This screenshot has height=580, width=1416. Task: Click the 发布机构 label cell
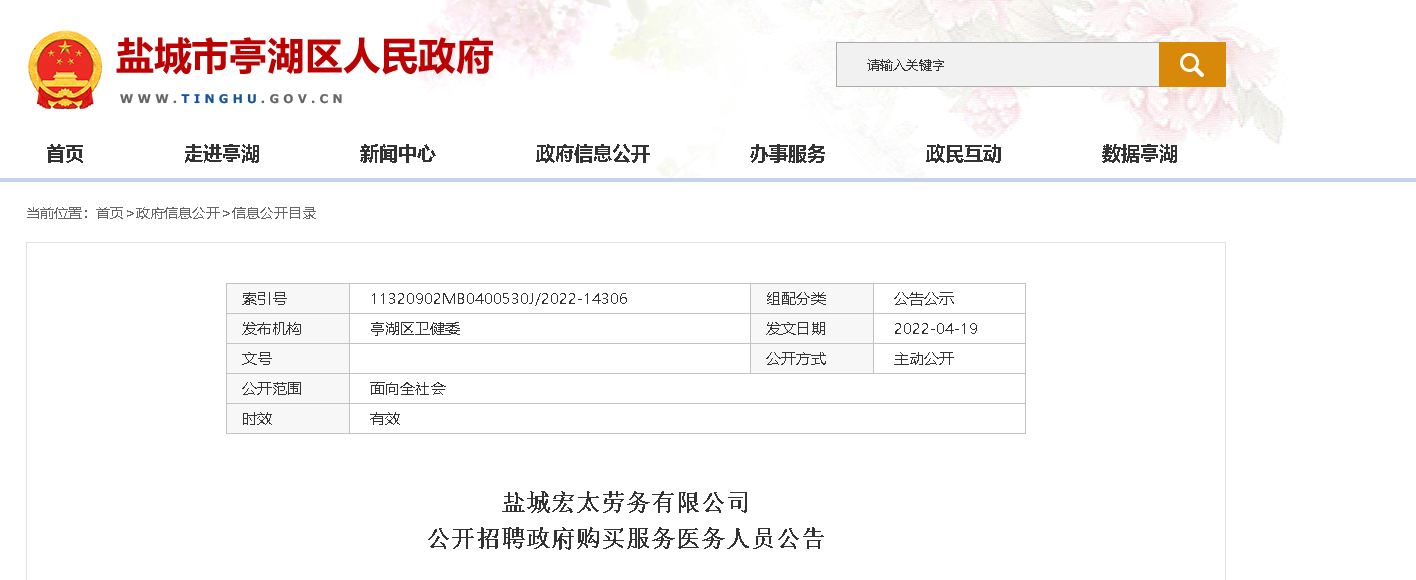pyautogui.click(x=288, y=329)
